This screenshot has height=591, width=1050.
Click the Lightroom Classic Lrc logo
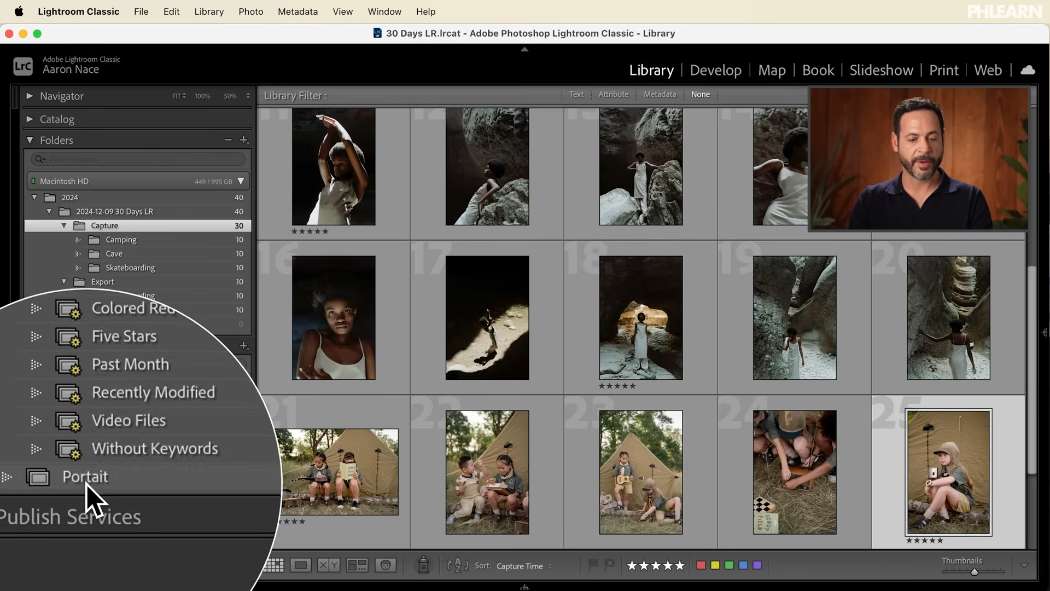(x=23, y=66)
